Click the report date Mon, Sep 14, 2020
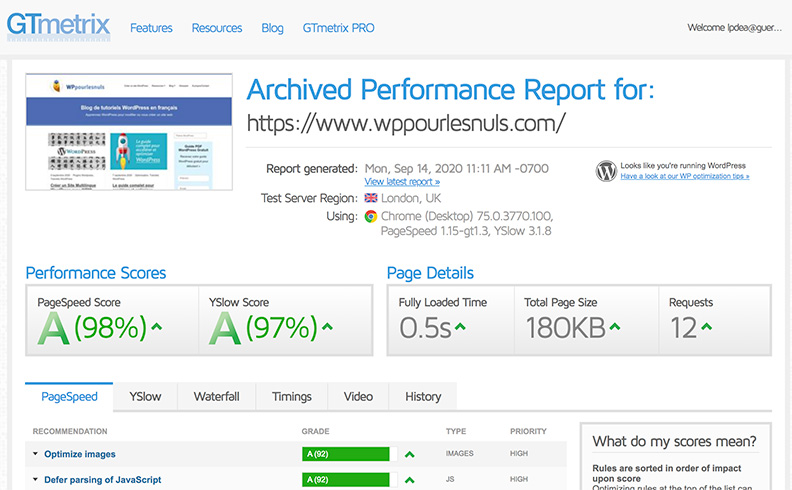 457,168
